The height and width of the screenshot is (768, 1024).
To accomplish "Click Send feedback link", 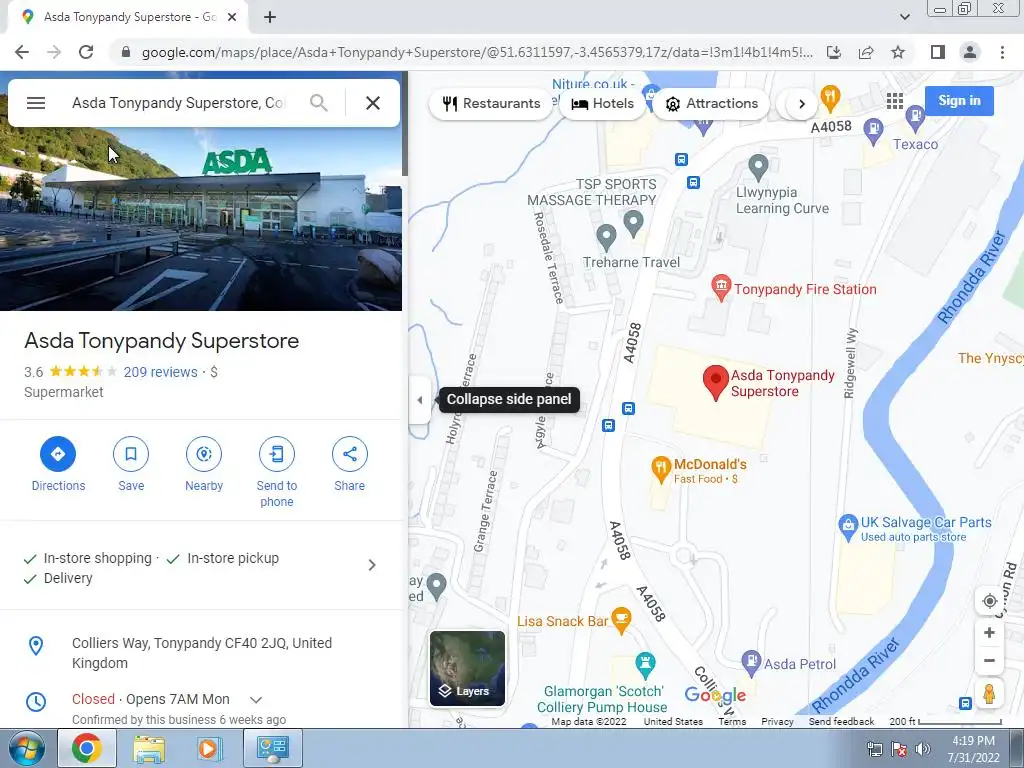I will 841,722.
